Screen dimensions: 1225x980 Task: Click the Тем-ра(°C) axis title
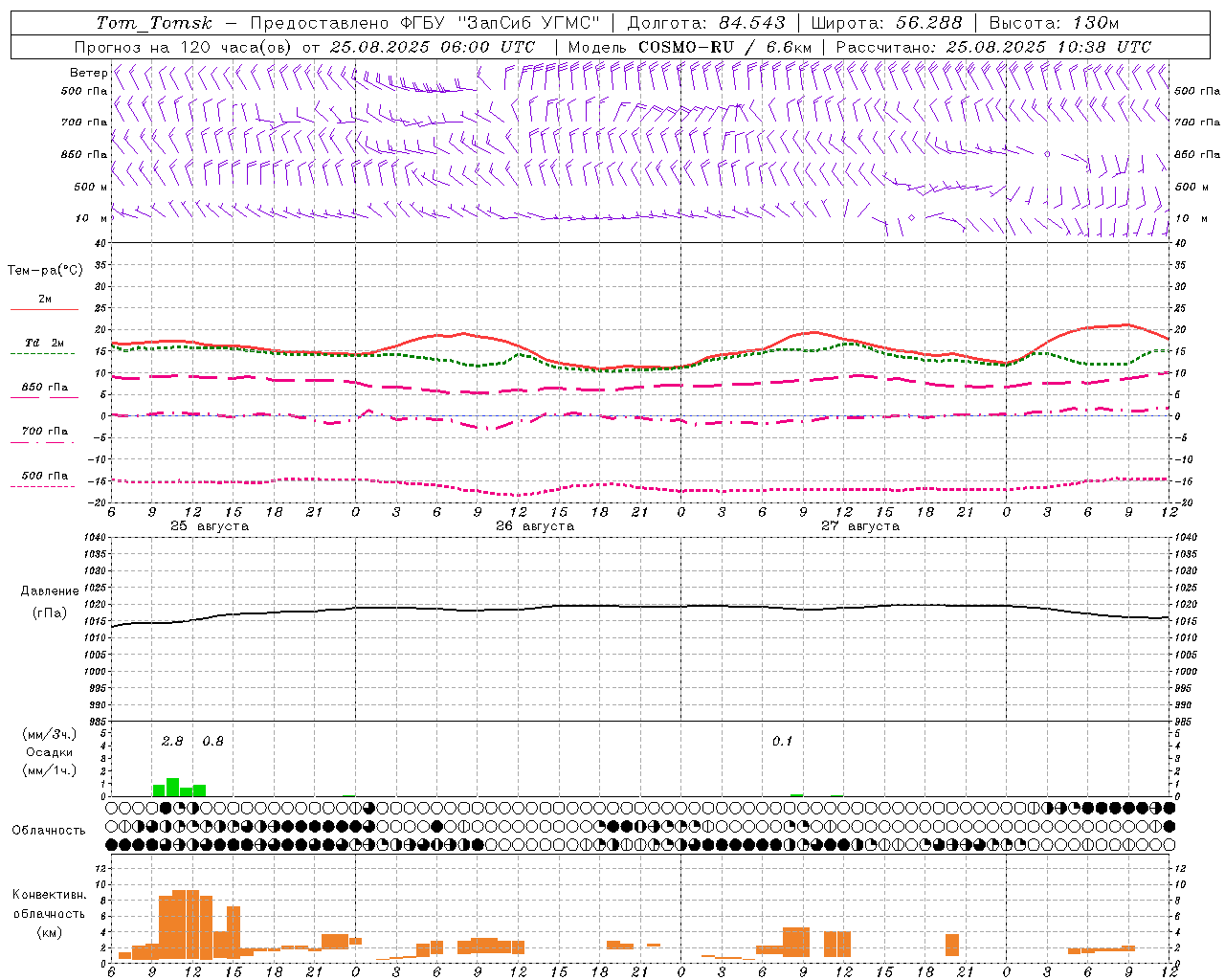coord(45,271)
